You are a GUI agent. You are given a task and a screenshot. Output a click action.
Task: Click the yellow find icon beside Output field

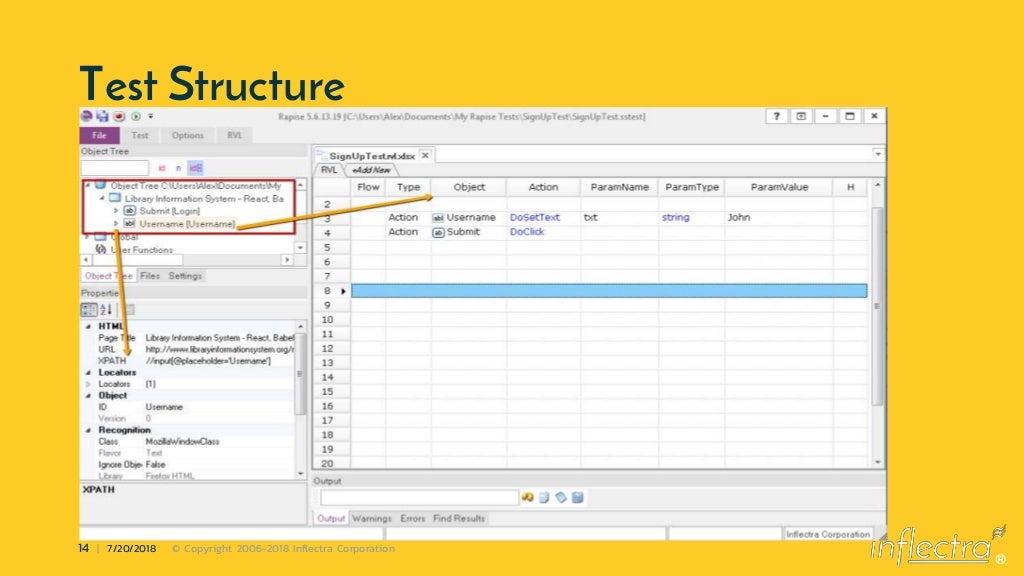pyautogui.click(x=528, y=498)
